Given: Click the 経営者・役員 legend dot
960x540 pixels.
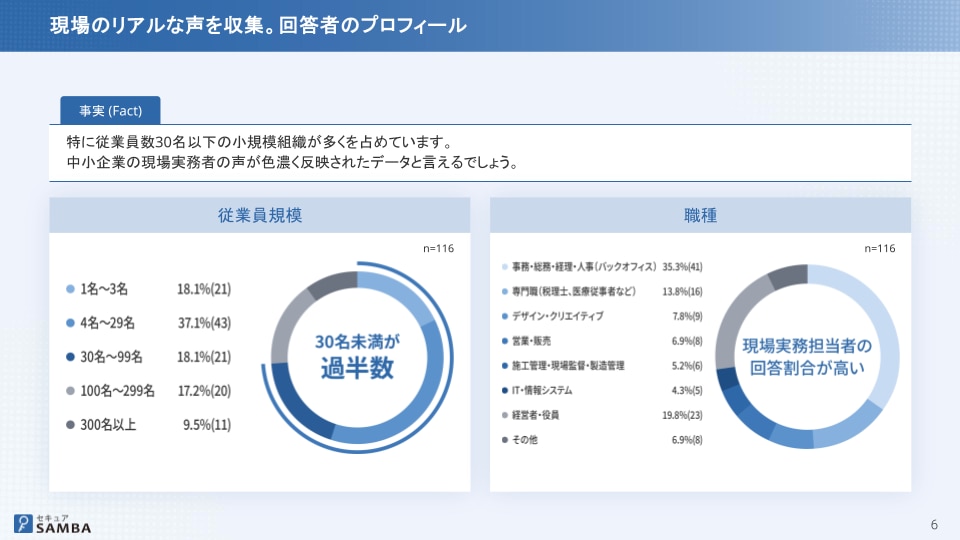Looking at the screenshot, I should click(x=503, y=415).
